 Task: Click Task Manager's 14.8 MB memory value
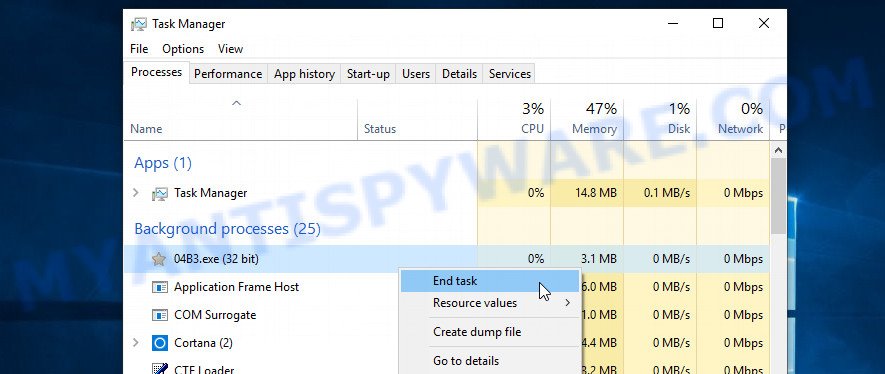point(595,193)
